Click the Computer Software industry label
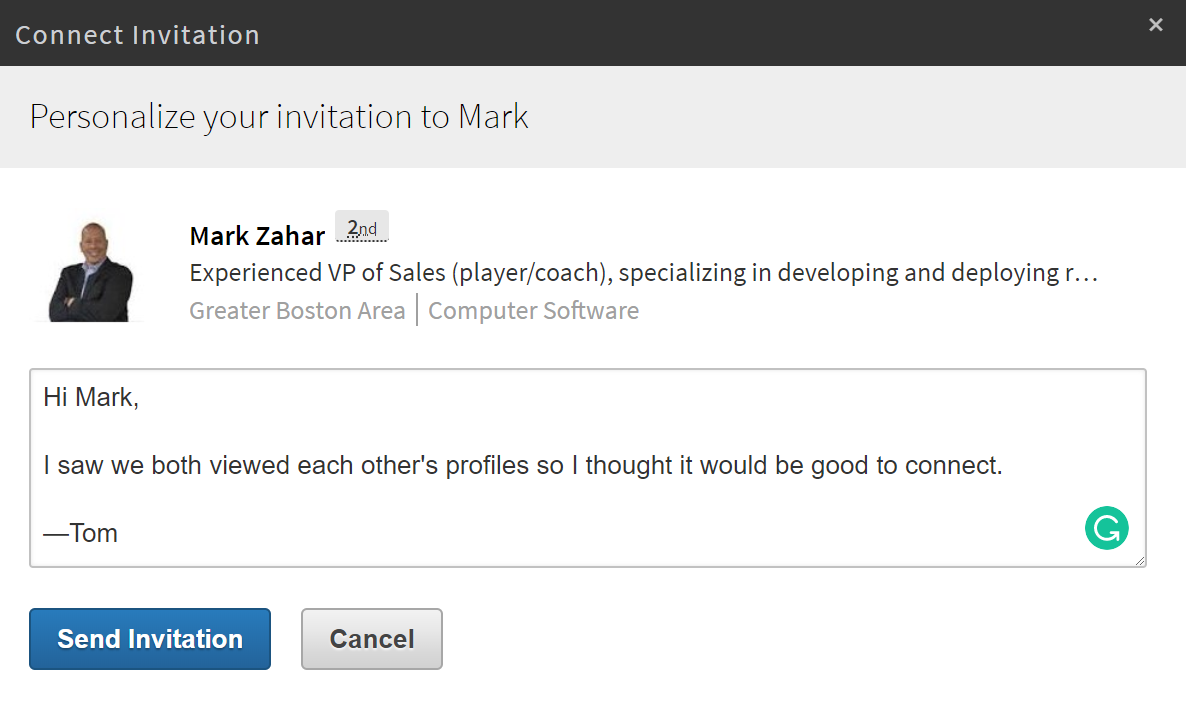The width and height of the screenshot is (1186, 704). point(533,311)
